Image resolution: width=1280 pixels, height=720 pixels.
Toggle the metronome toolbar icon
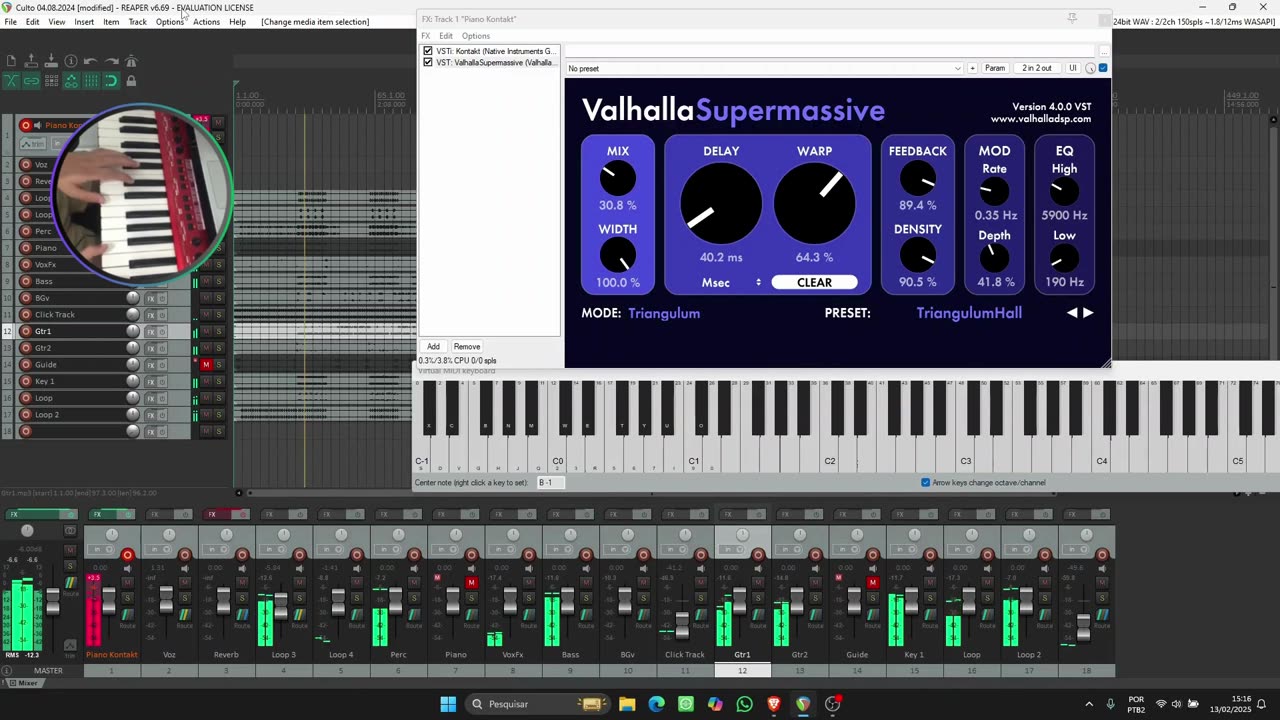(x=131, y=60)
